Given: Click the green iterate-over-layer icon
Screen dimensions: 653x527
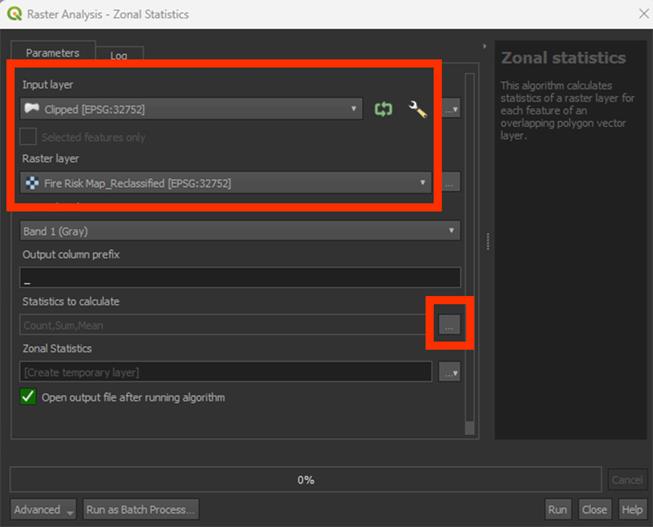Looking at the screenshot, I should click(x=383, y=109).
